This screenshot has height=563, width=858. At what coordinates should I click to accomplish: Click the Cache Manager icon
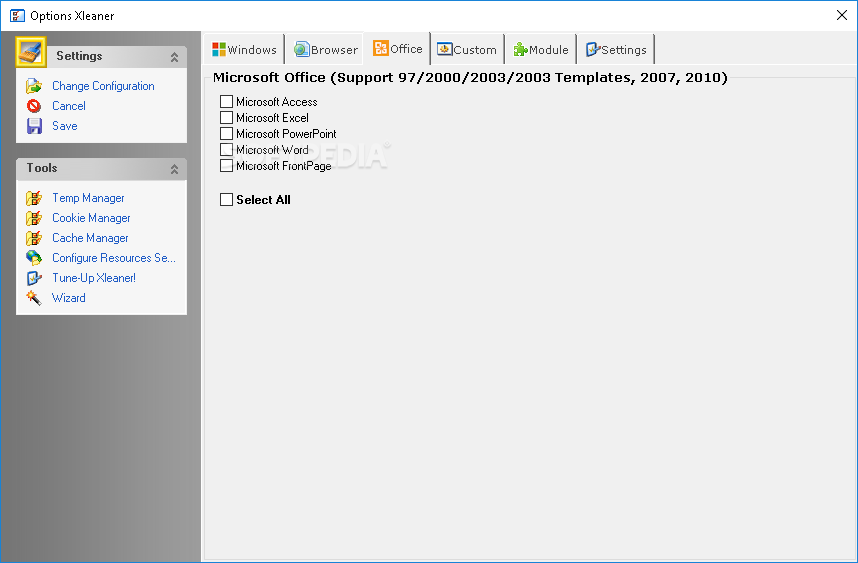[x=34, y=238]
